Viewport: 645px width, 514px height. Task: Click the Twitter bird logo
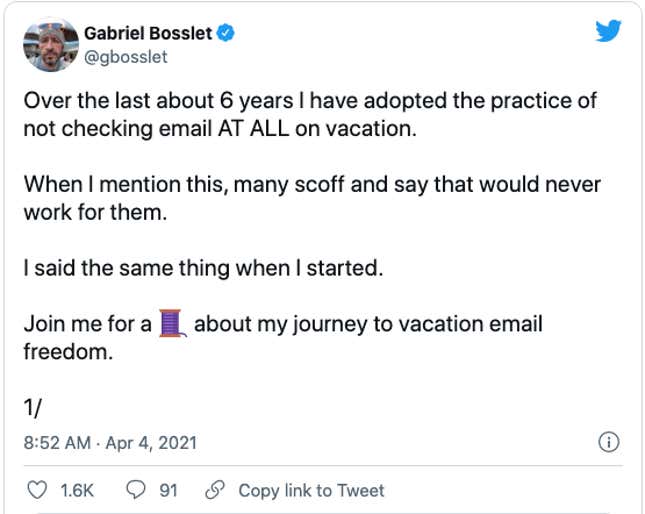coord(608,30)
